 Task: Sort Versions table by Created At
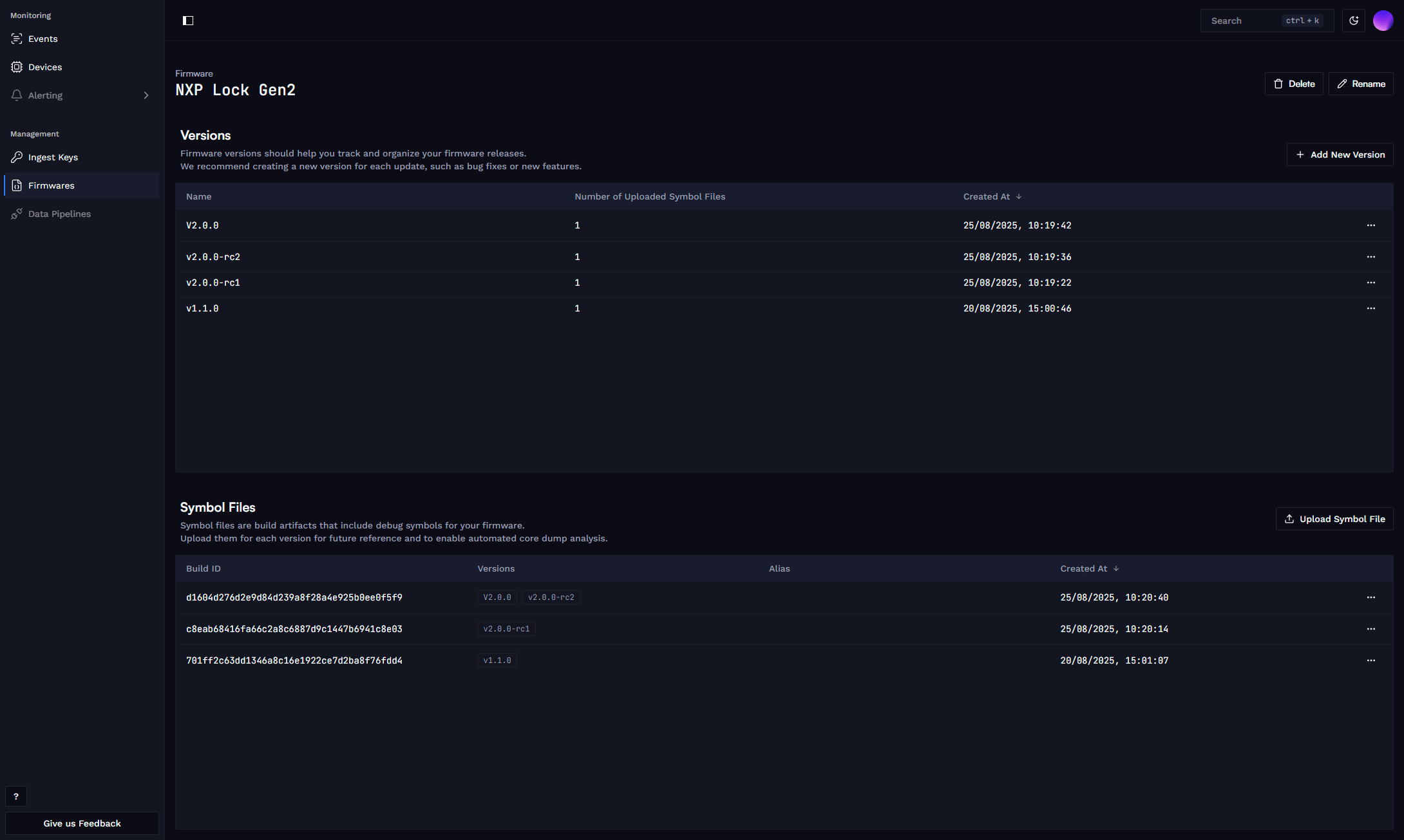[x=992, y=196]
